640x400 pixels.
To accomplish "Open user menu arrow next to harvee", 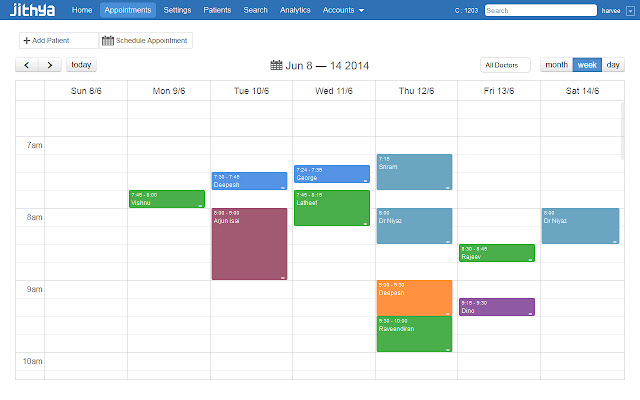I will click(x=630, y=10).
